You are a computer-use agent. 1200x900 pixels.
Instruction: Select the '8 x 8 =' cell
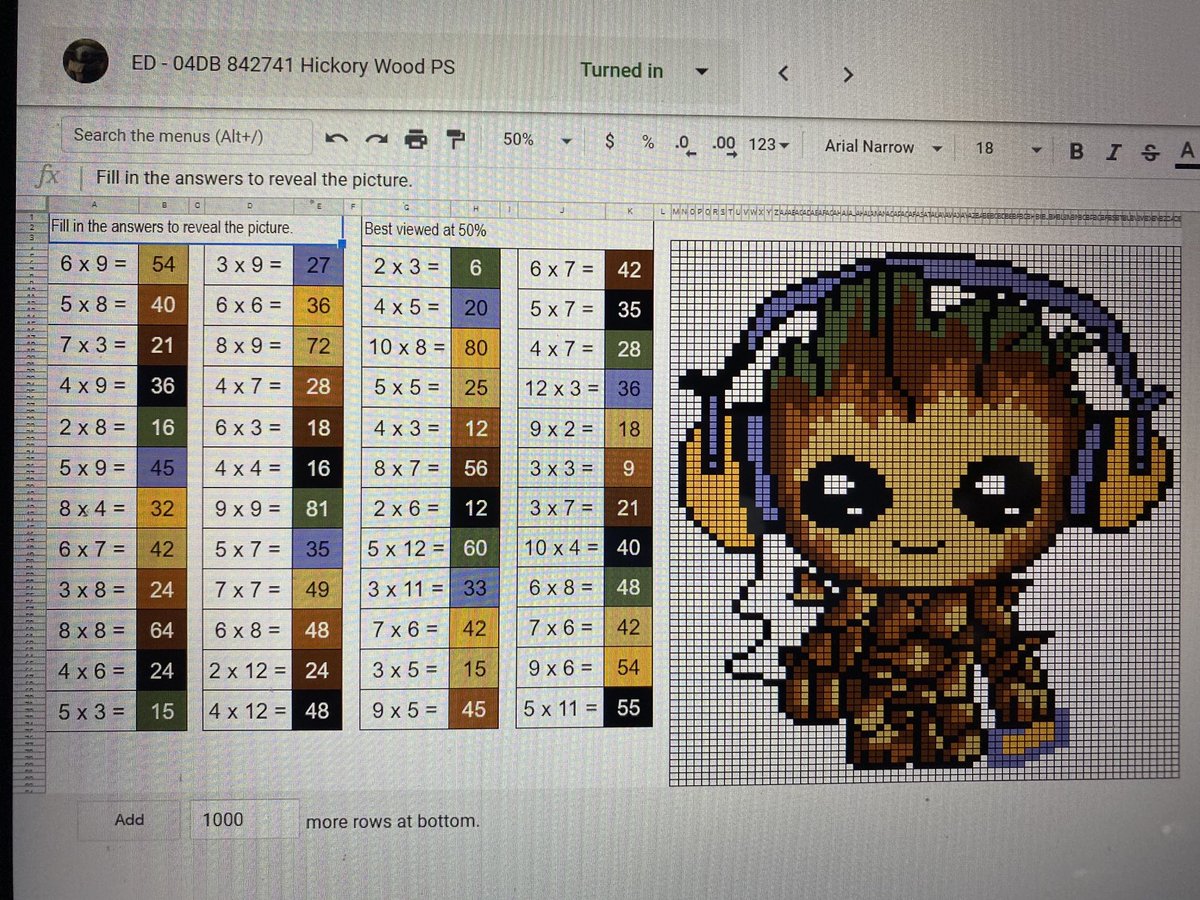click(x=93, y=630)
